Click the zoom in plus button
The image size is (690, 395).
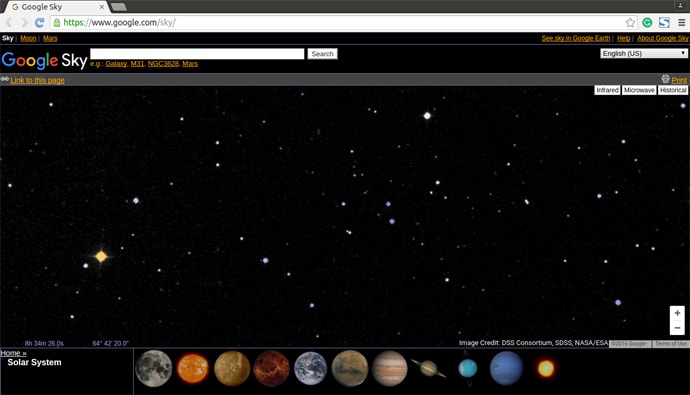pyautogui.click(x=677, y=313)
